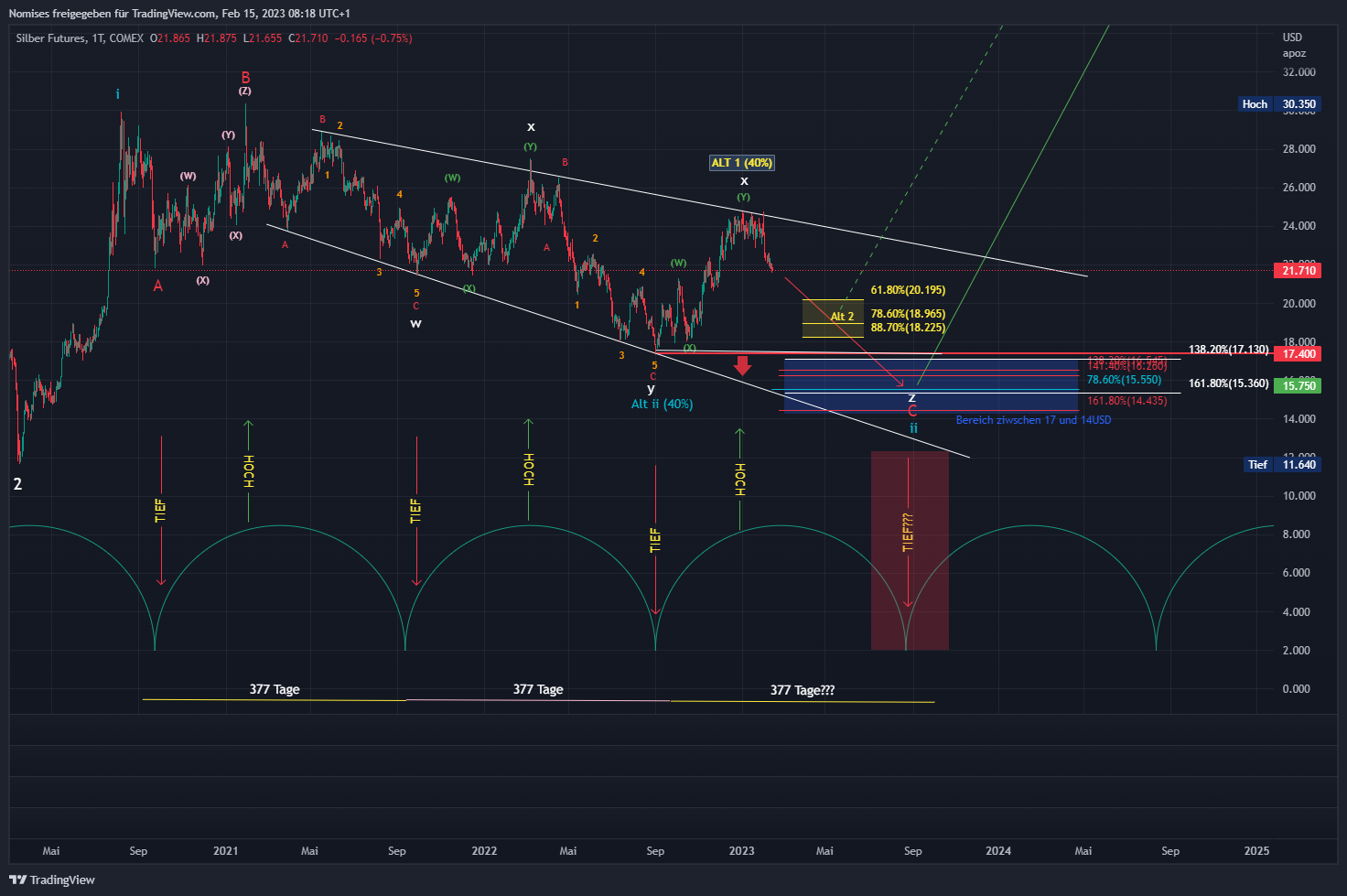Click the 61.80%(20.195) Fibonacci level

tap(908, 290)
